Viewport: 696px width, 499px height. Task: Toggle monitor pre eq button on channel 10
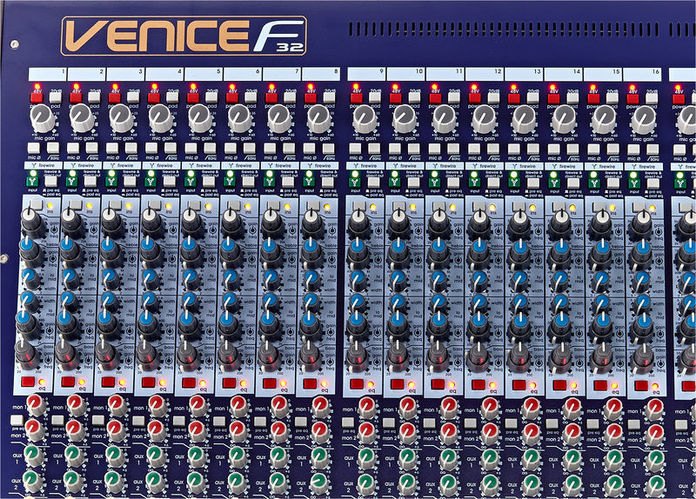389,422
